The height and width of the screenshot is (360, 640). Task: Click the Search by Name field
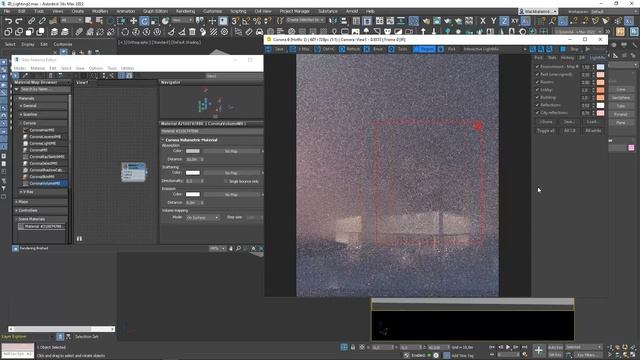click(x=44, y=89)
